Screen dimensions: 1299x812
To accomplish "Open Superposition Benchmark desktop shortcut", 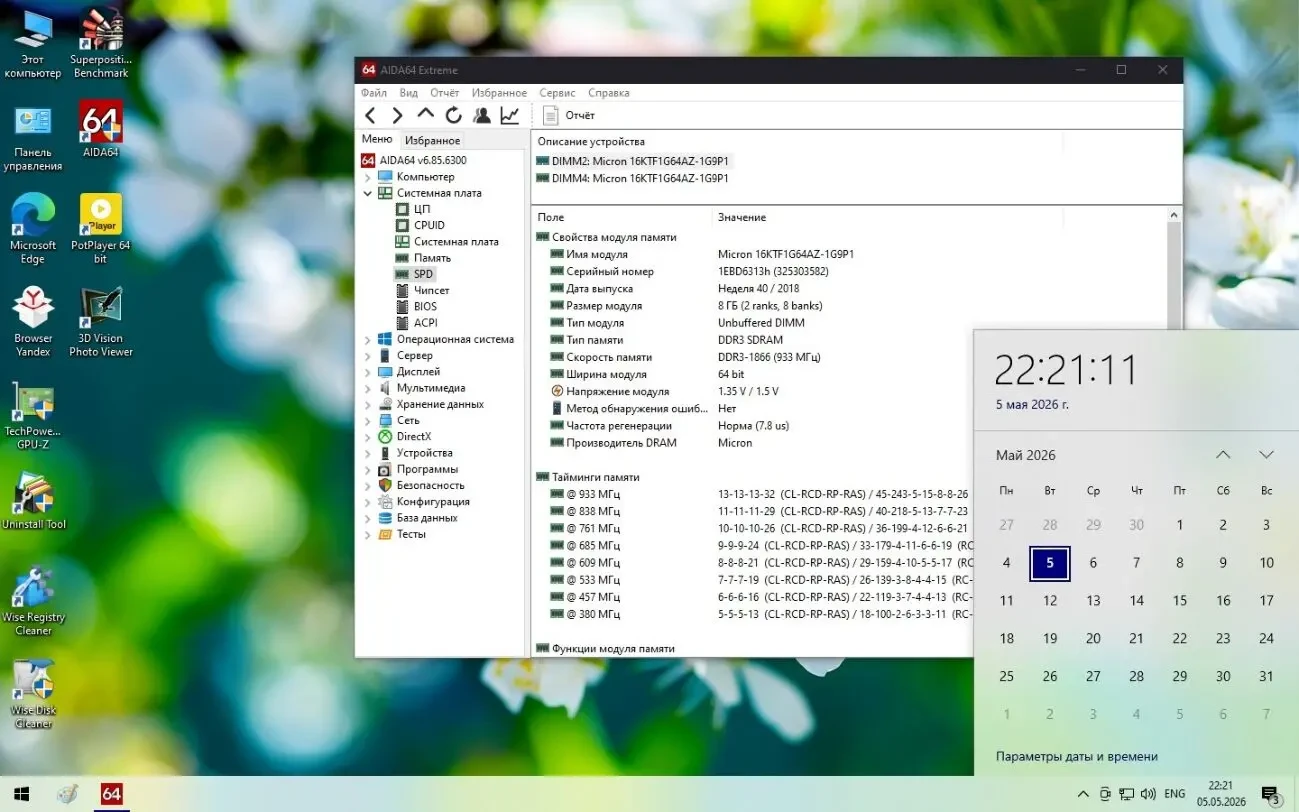I will pos(101,44).
